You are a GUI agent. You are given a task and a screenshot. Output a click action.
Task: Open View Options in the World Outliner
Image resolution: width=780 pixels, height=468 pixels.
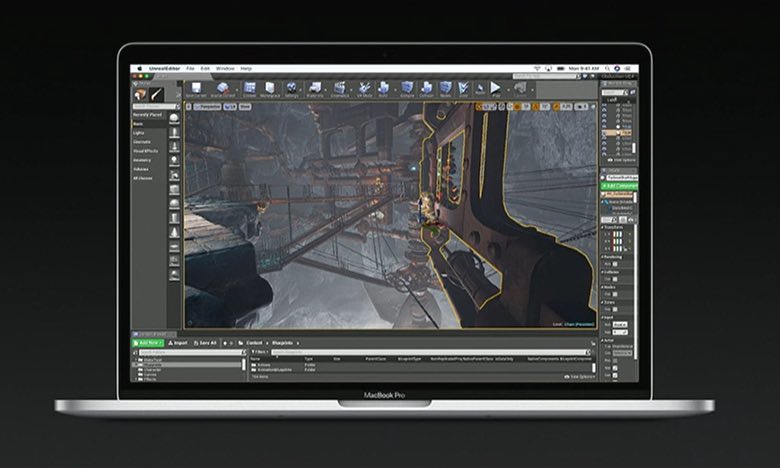(x=621, y=160)
